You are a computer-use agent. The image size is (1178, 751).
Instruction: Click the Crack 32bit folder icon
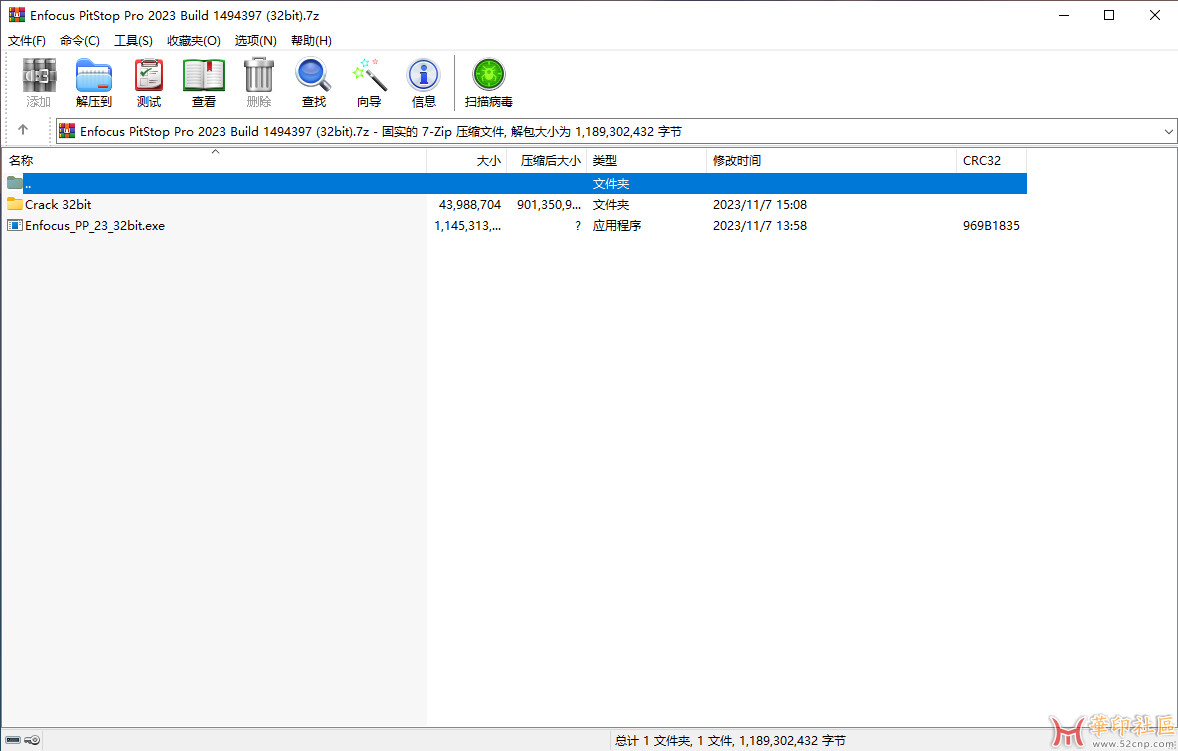click(x=15, y=204)
